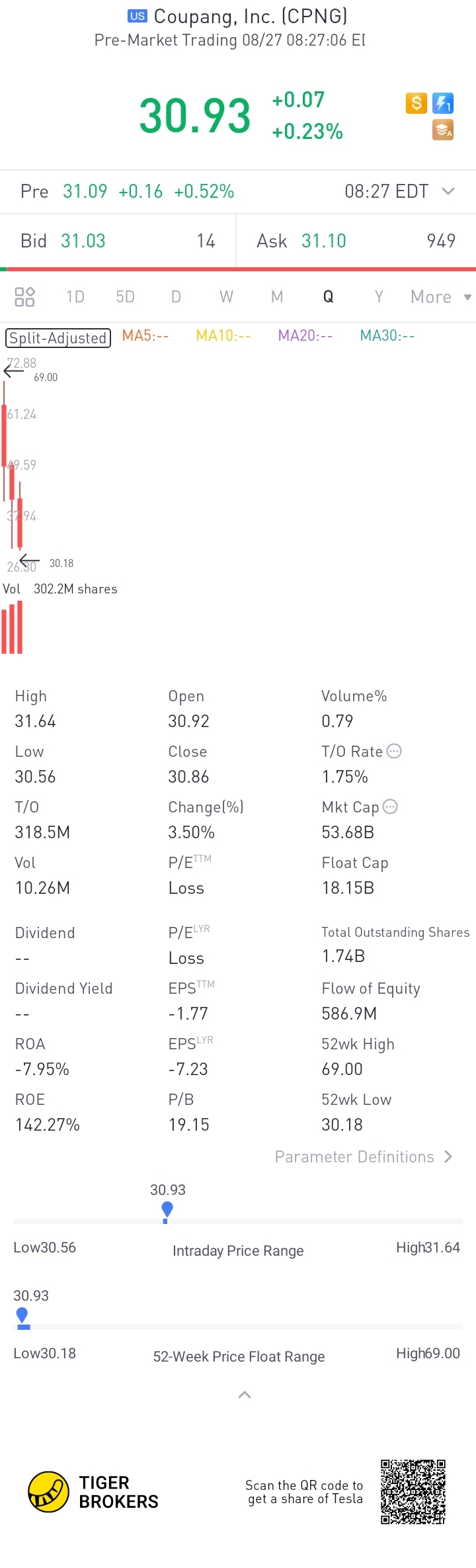Toggle the MA5 indicator label
Image resolution: width=476 pixels, height=1568 pixels.
(x=145, y=336)
